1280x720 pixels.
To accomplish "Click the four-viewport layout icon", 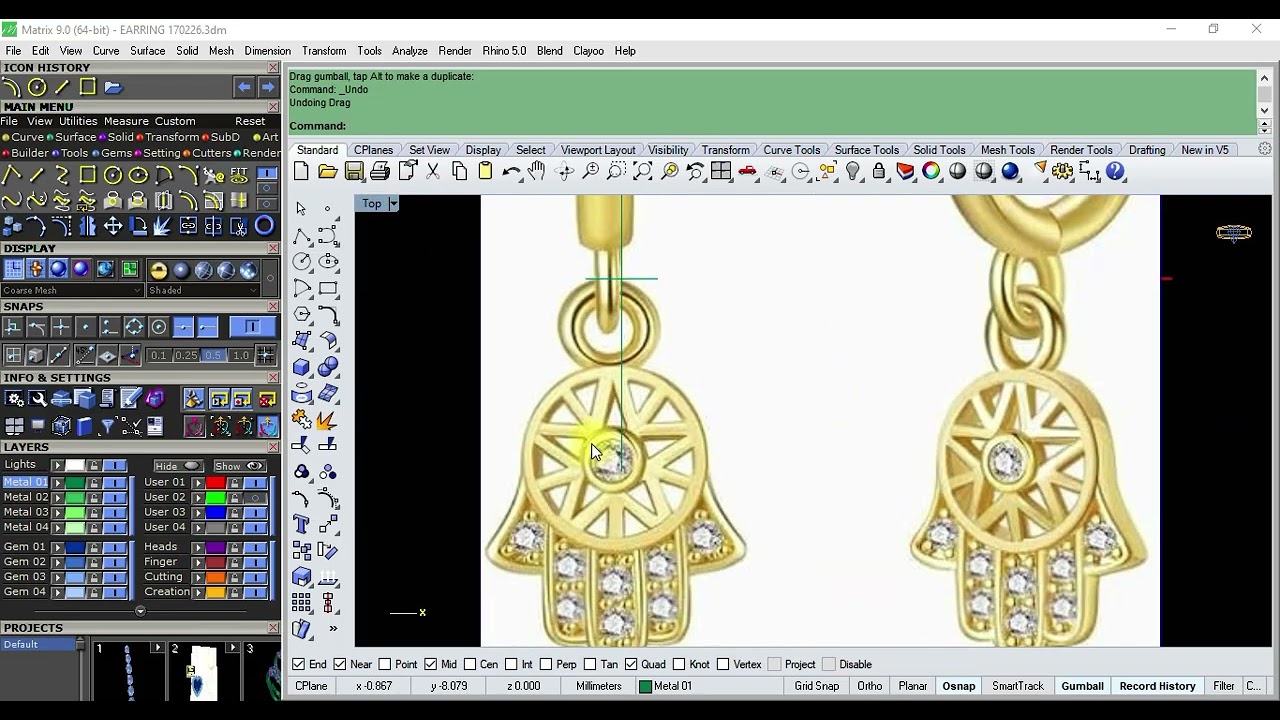I will click(721, 172).
